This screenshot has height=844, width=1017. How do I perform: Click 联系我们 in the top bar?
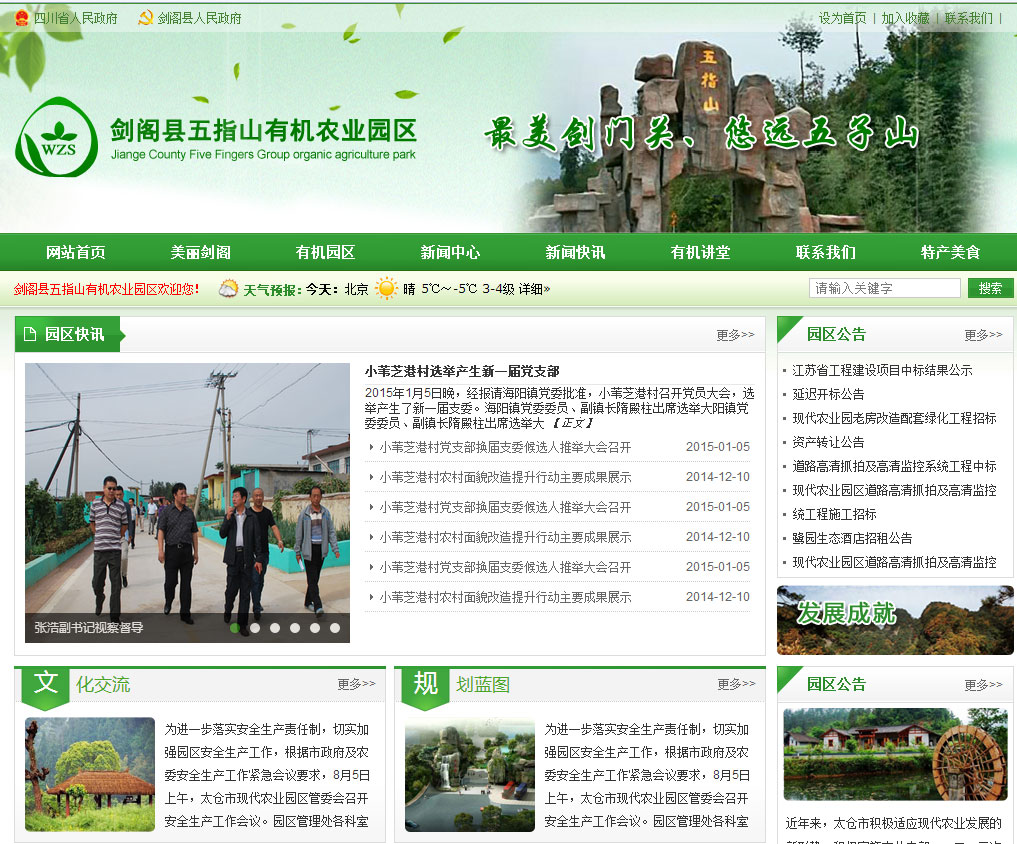click(968, 18)
